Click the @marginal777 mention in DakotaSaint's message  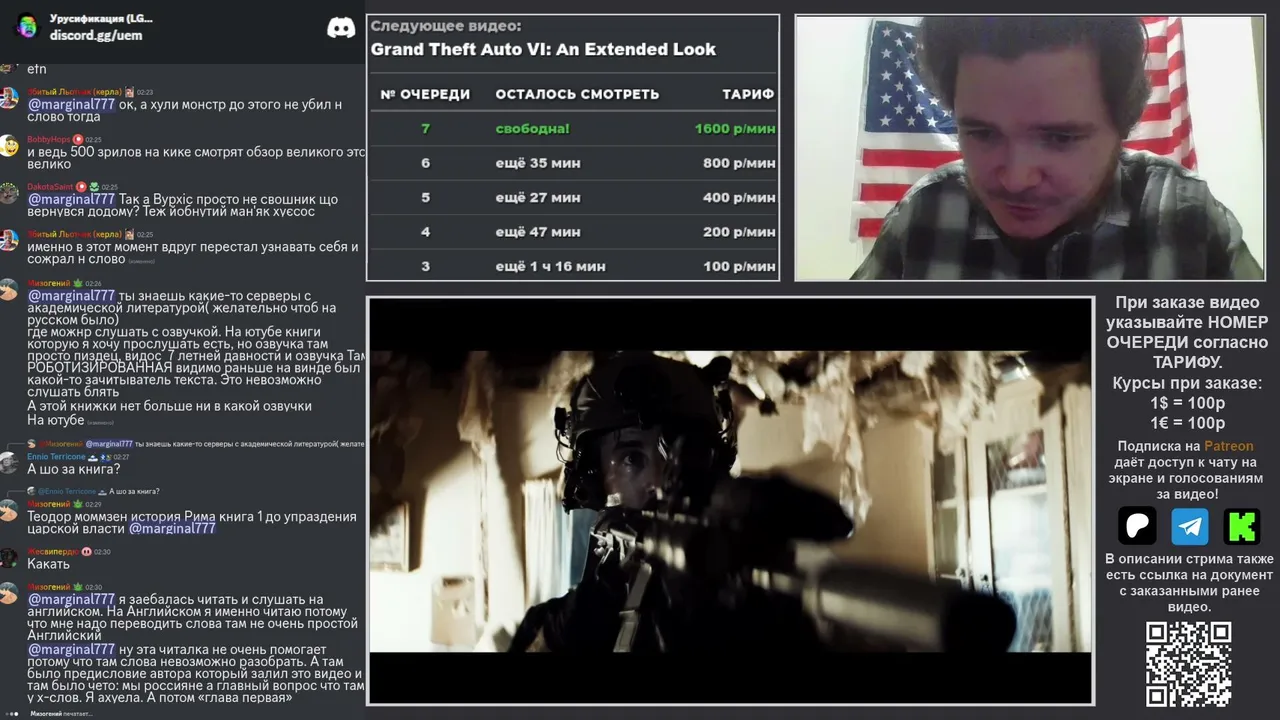[71, 199]
